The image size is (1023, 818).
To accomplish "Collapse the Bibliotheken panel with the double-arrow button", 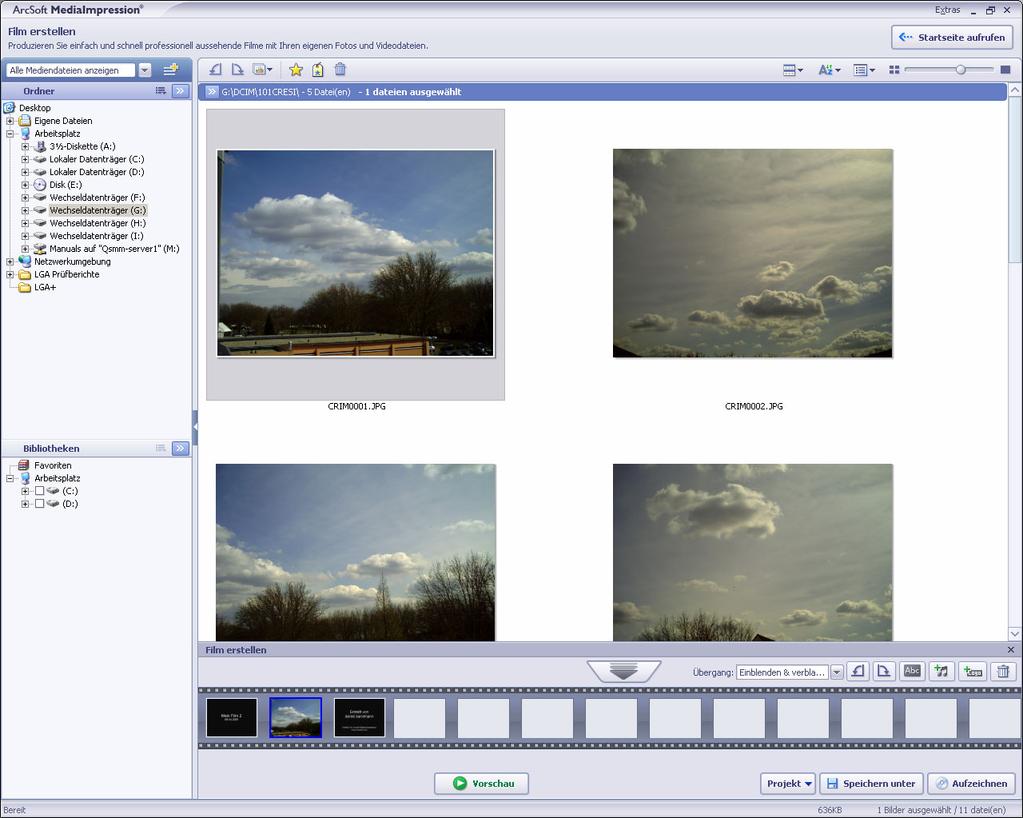I will pyautogui.click(x=181, y=448).
